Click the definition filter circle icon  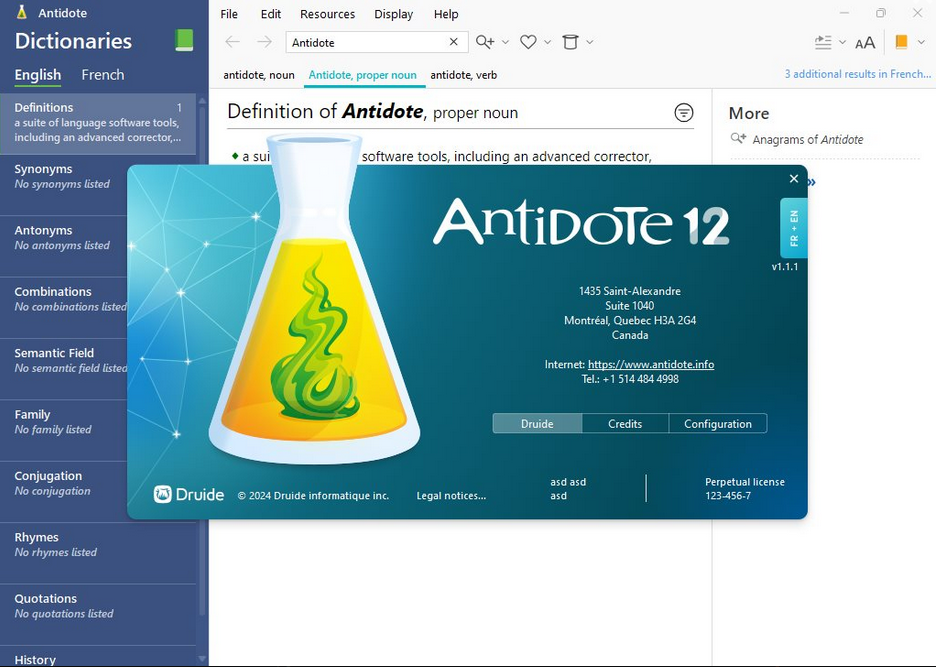click(x=683, y=112)
